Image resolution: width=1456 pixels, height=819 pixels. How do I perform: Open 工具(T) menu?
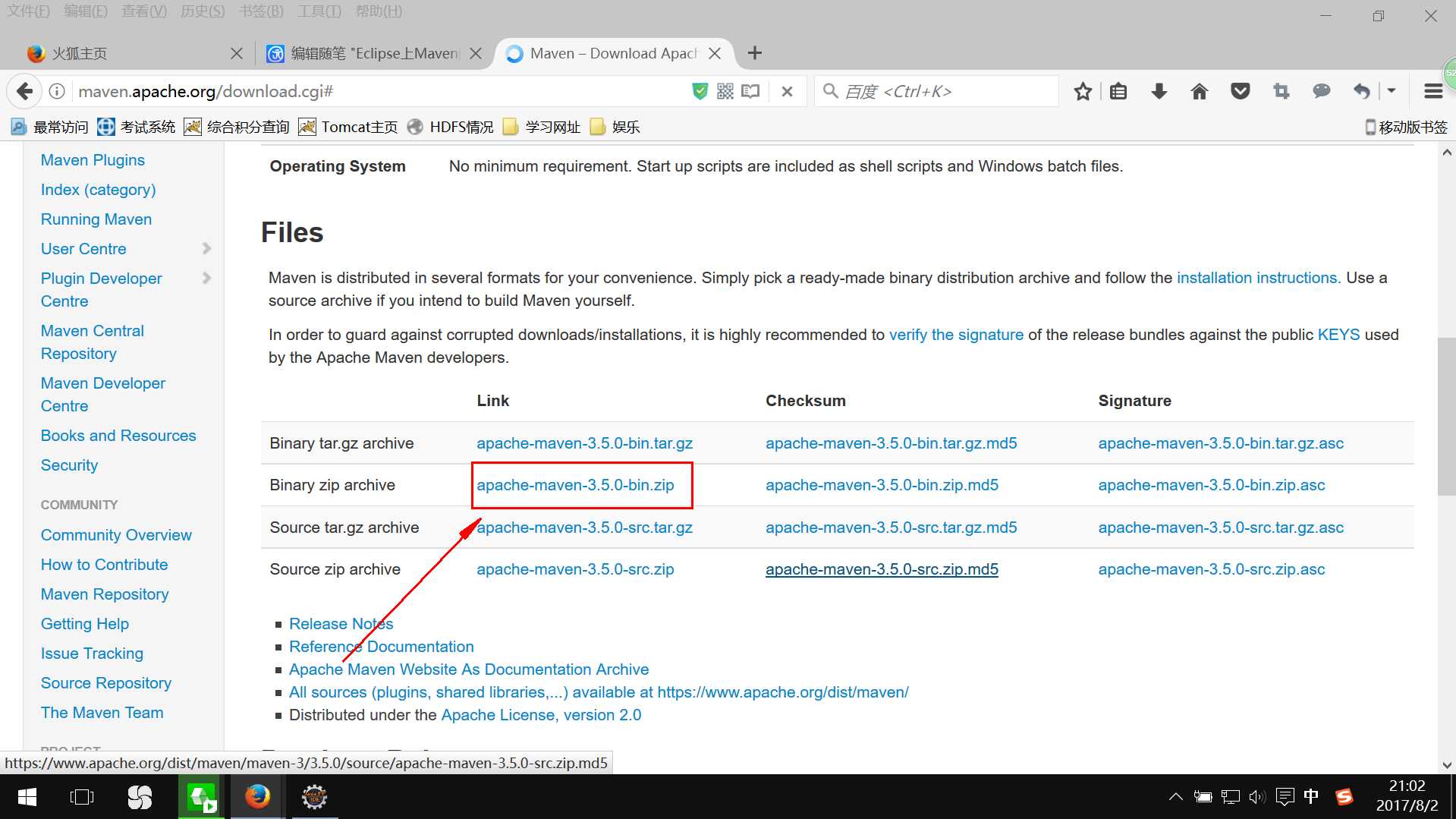click(x=319, y=11)
